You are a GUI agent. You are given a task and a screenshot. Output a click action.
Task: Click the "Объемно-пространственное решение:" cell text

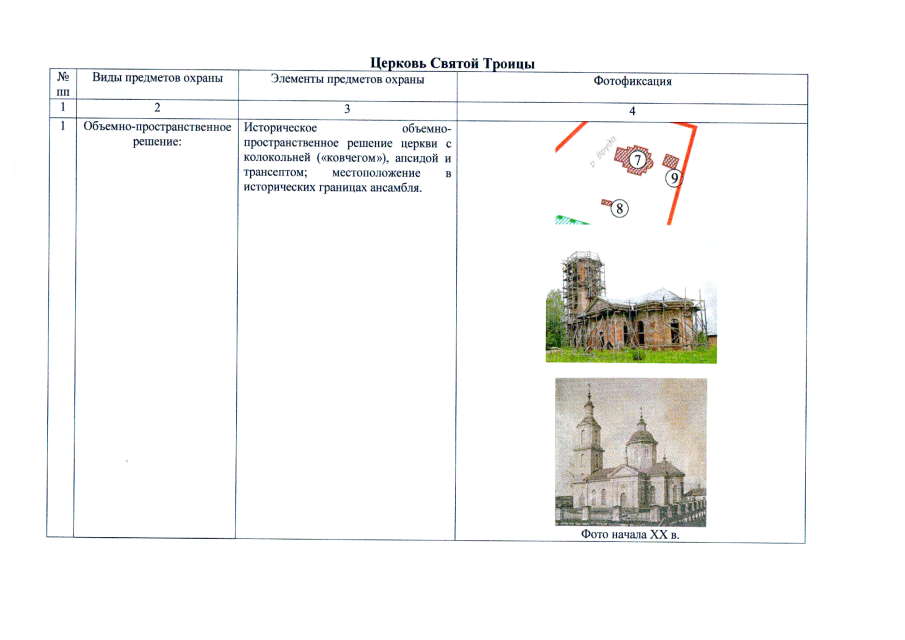pyautogui.click(x=157, y=136)
